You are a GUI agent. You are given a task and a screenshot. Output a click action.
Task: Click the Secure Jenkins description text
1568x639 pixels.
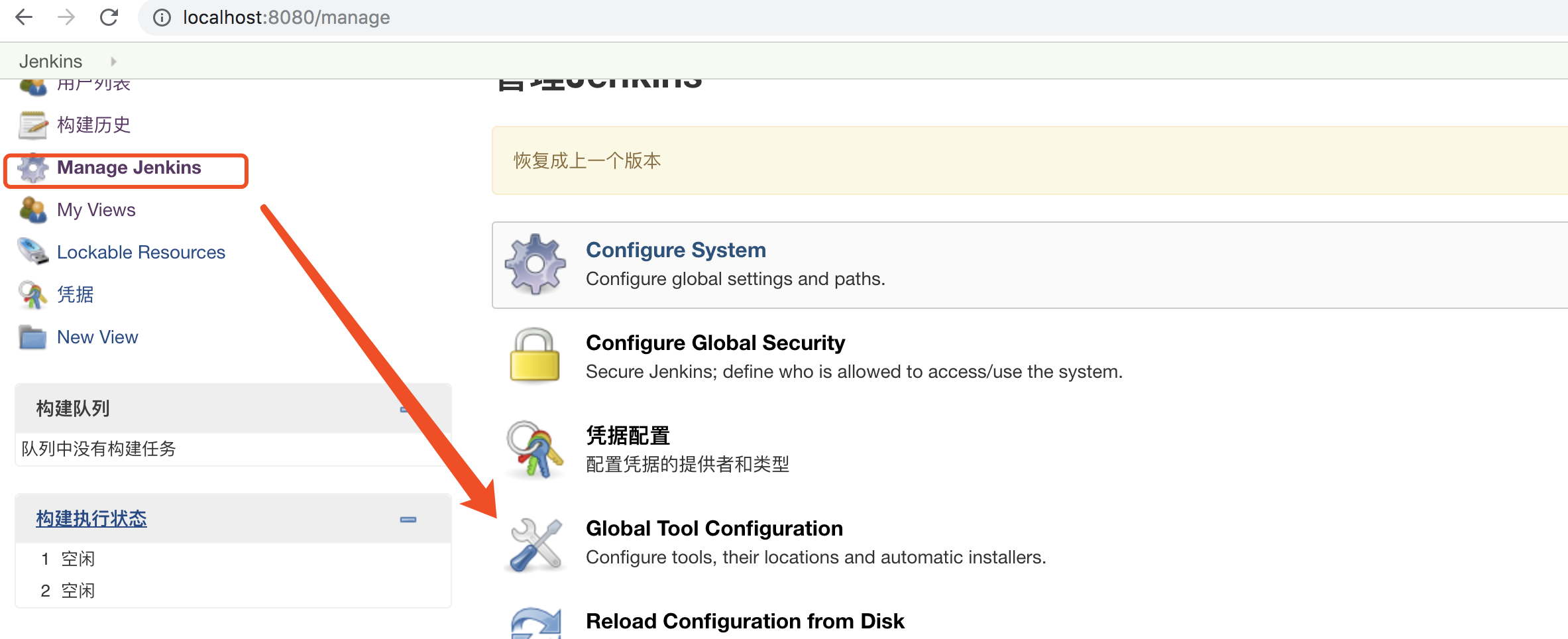click(x=854, y=372)
